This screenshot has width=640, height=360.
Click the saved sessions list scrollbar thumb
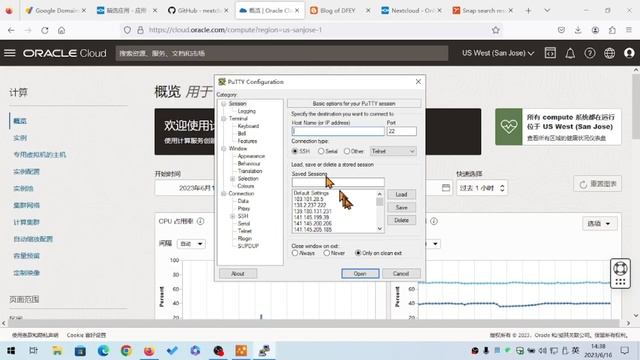coord(380,202)
